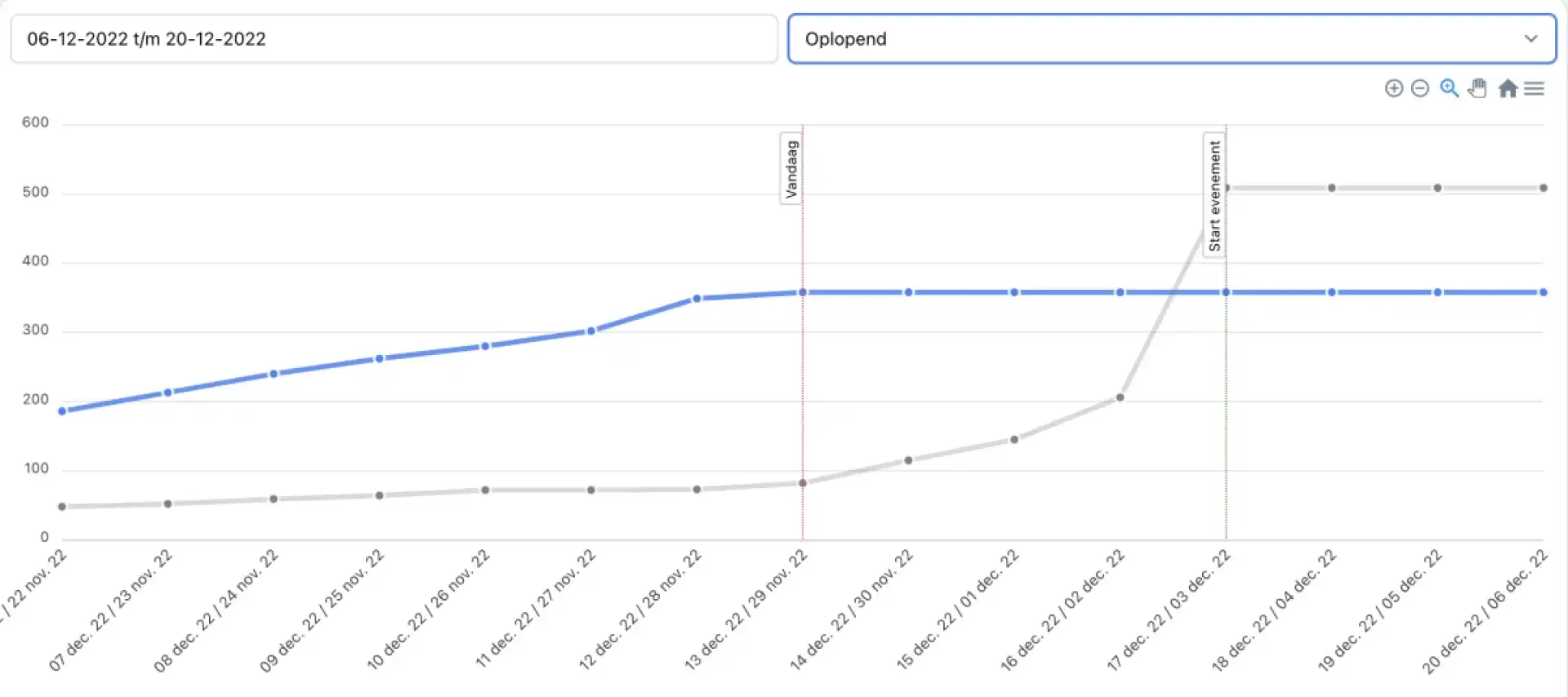Click the Start evenement marker label
This screenshot has height=697, width=1568.
coord(1214,195)
